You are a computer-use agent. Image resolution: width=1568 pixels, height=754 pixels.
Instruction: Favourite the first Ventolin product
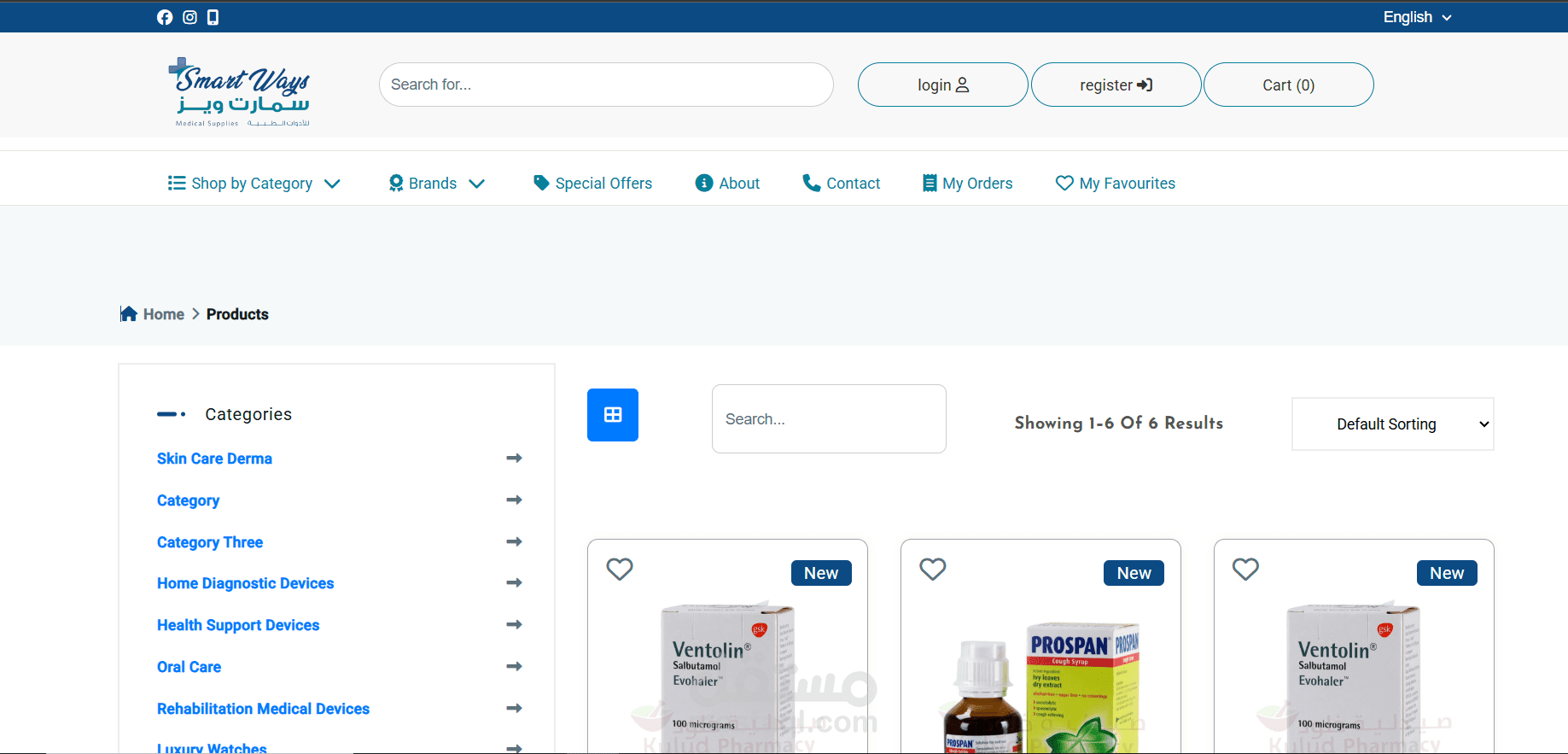point(620,569)
